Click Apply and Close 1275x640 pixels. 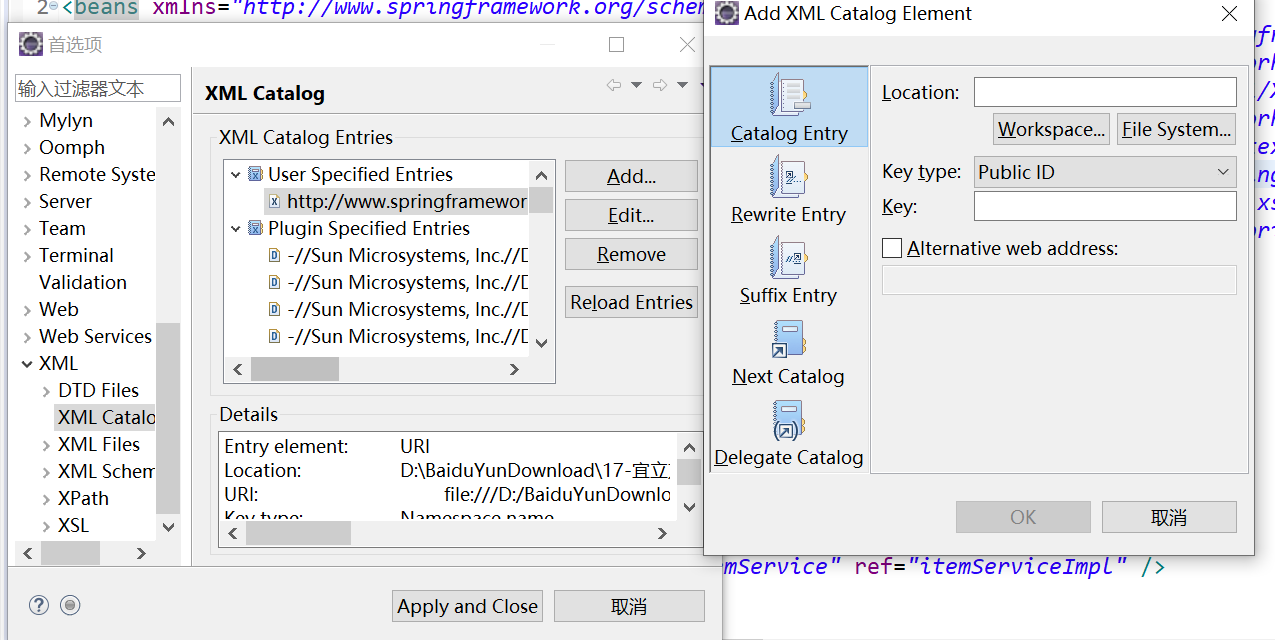(467, 606)
